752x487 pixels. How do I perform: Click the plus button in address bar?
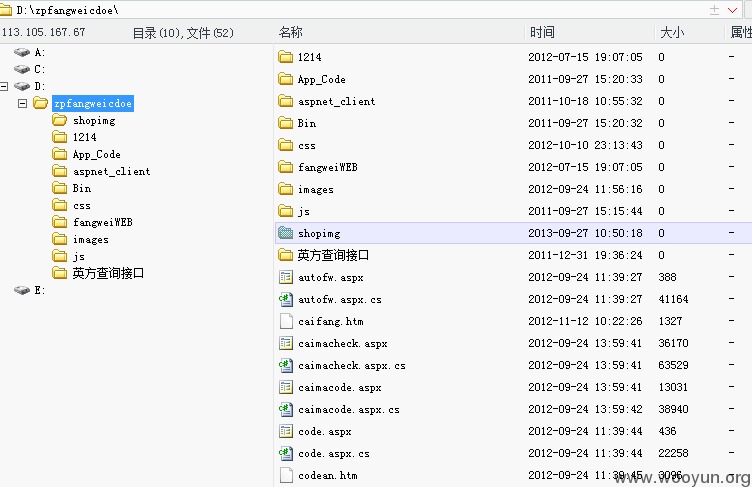click(714, 10)
